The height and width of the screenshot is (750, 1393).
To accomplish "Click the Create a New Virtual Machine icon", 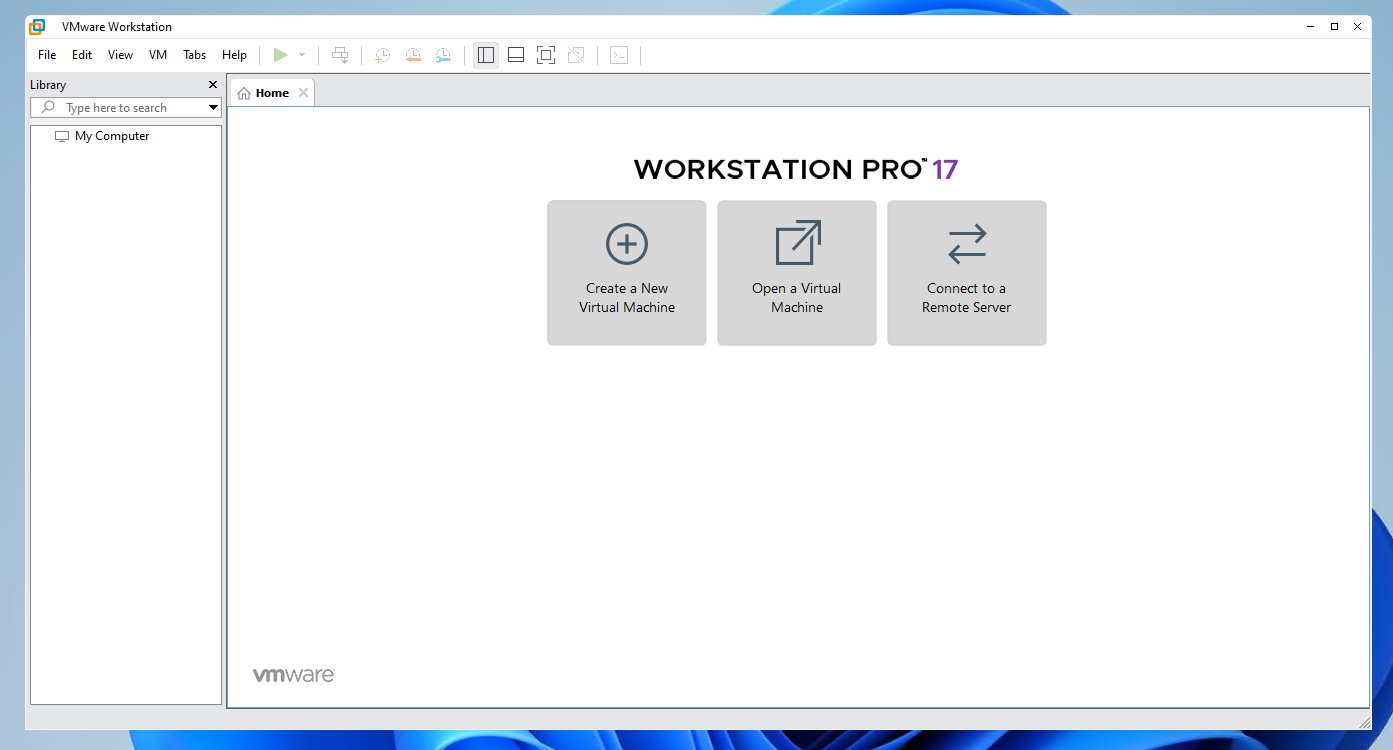I will (x=626, y=272).
